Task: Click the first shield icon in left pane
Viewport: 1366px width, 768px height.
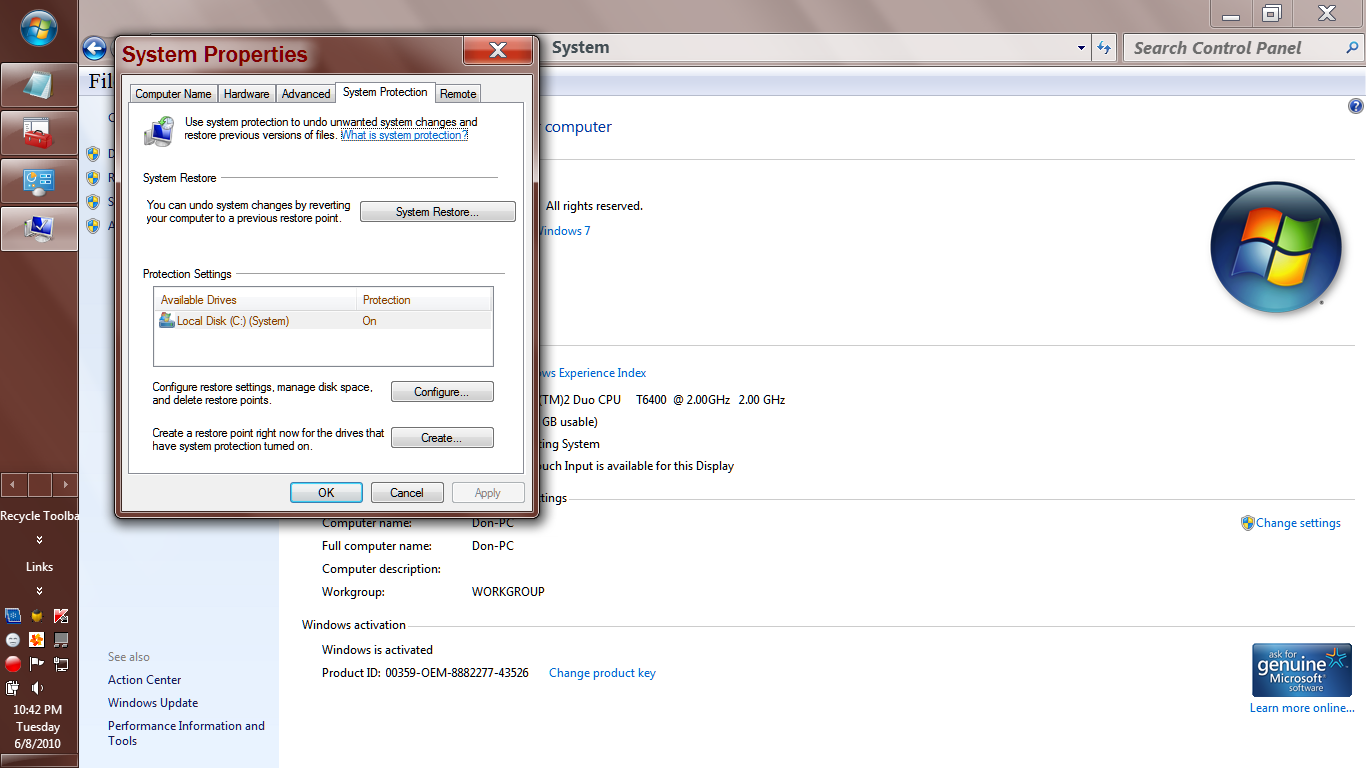Action: 93,154
